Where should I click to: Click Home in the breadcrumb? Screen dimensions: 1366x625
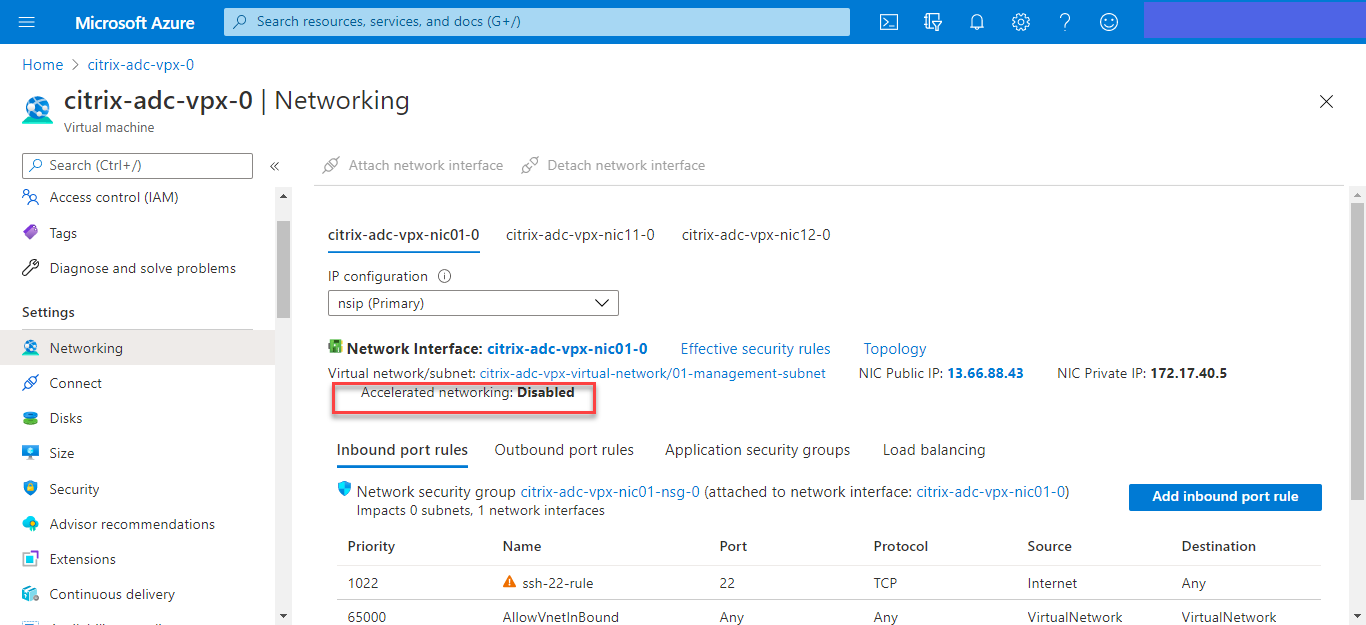[x=43, y=65]
